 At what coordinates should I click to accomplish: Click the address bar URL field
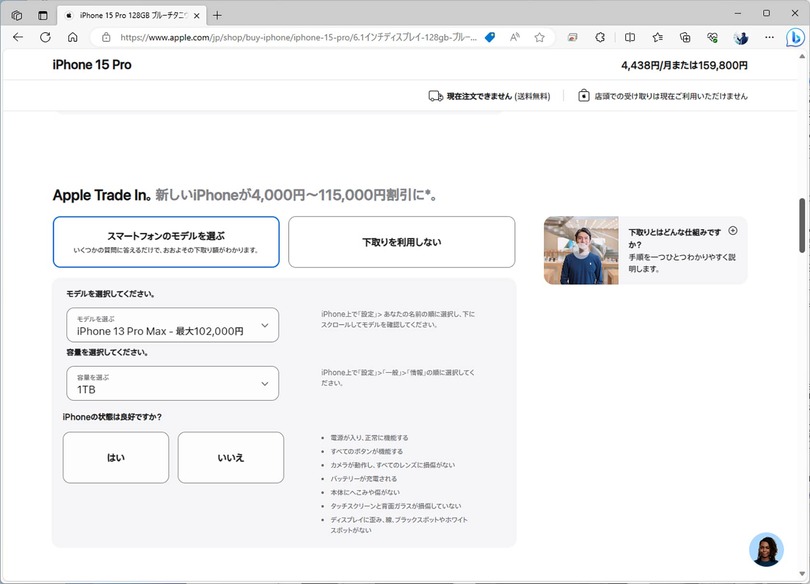pyautogui.click(x=298, y=37)
